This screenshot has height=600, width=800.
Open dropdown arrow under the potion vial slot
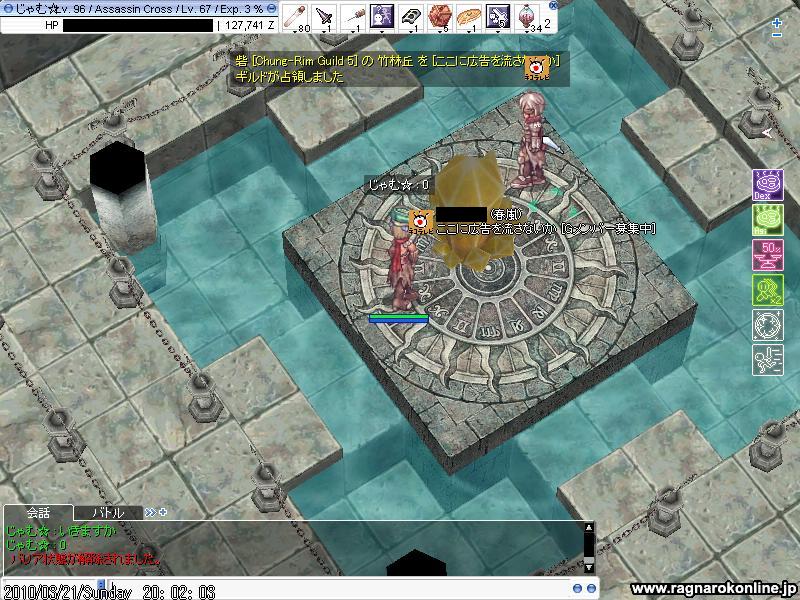296,31
